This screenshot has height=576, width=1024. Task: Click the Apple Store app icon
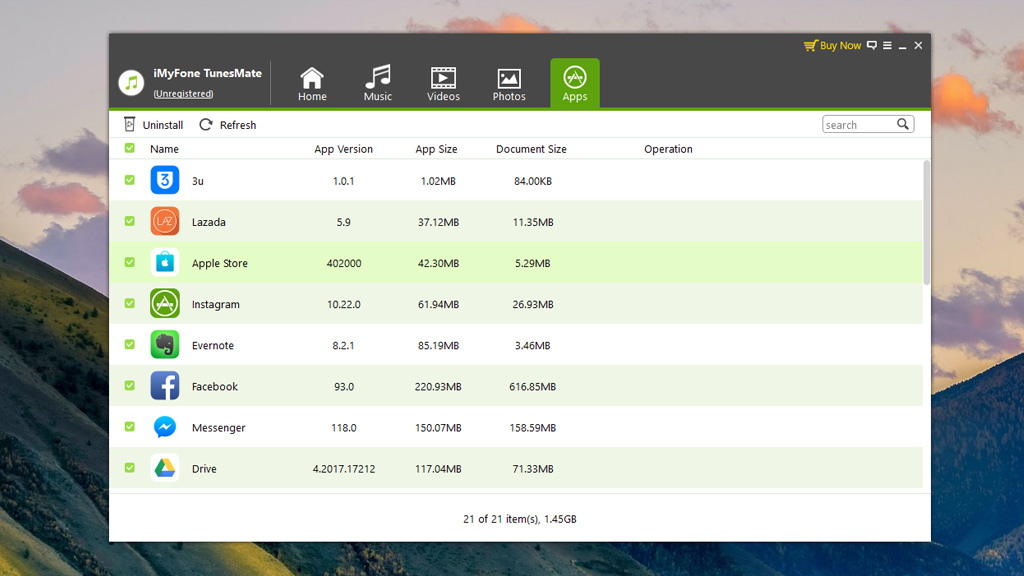click(x=165, y=263)
